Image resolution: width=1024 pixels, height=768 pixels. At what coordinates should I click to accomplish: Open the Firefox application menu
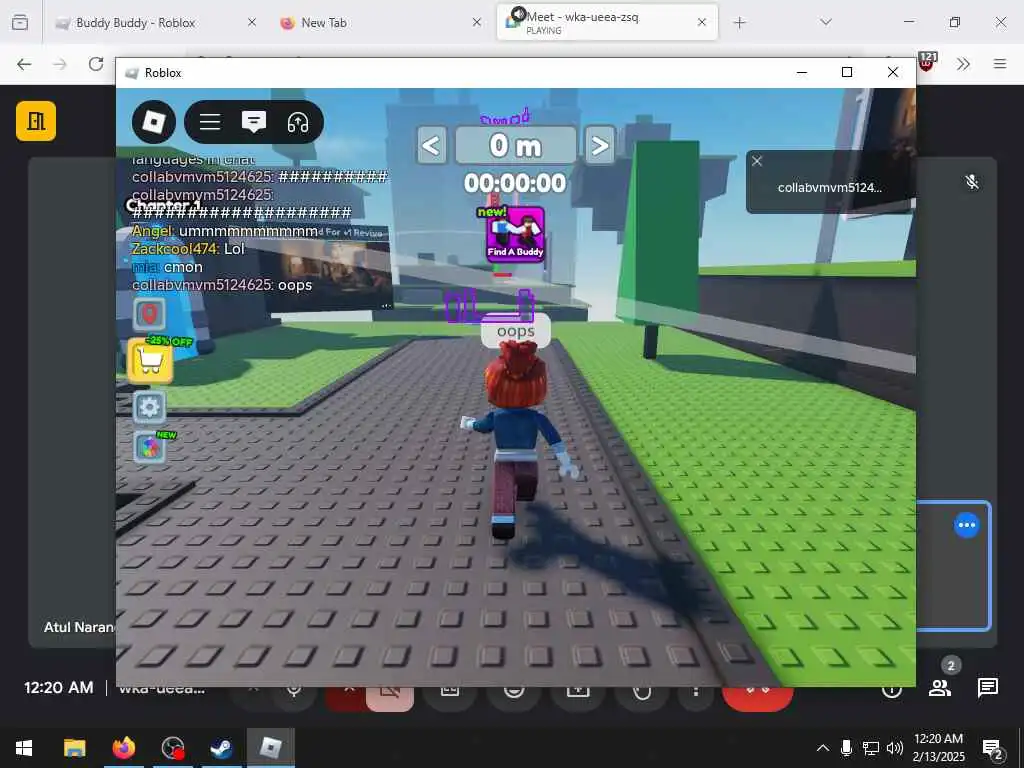[1000, 64]
